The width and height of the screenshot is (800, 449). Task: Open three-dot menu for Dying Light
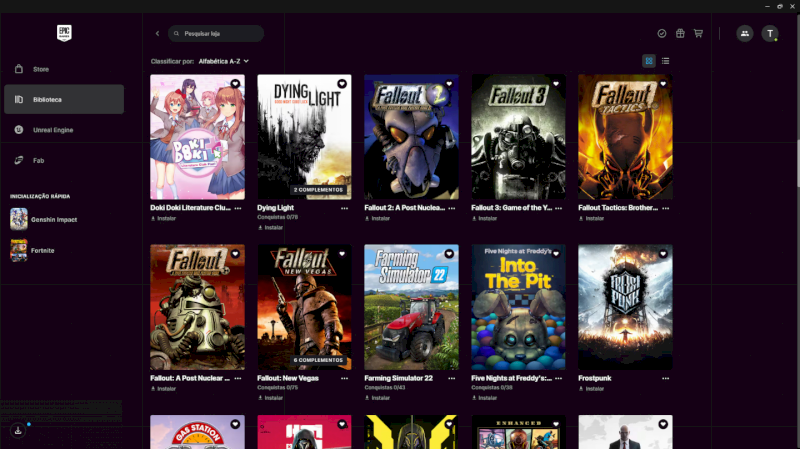[x=345, y=208]
